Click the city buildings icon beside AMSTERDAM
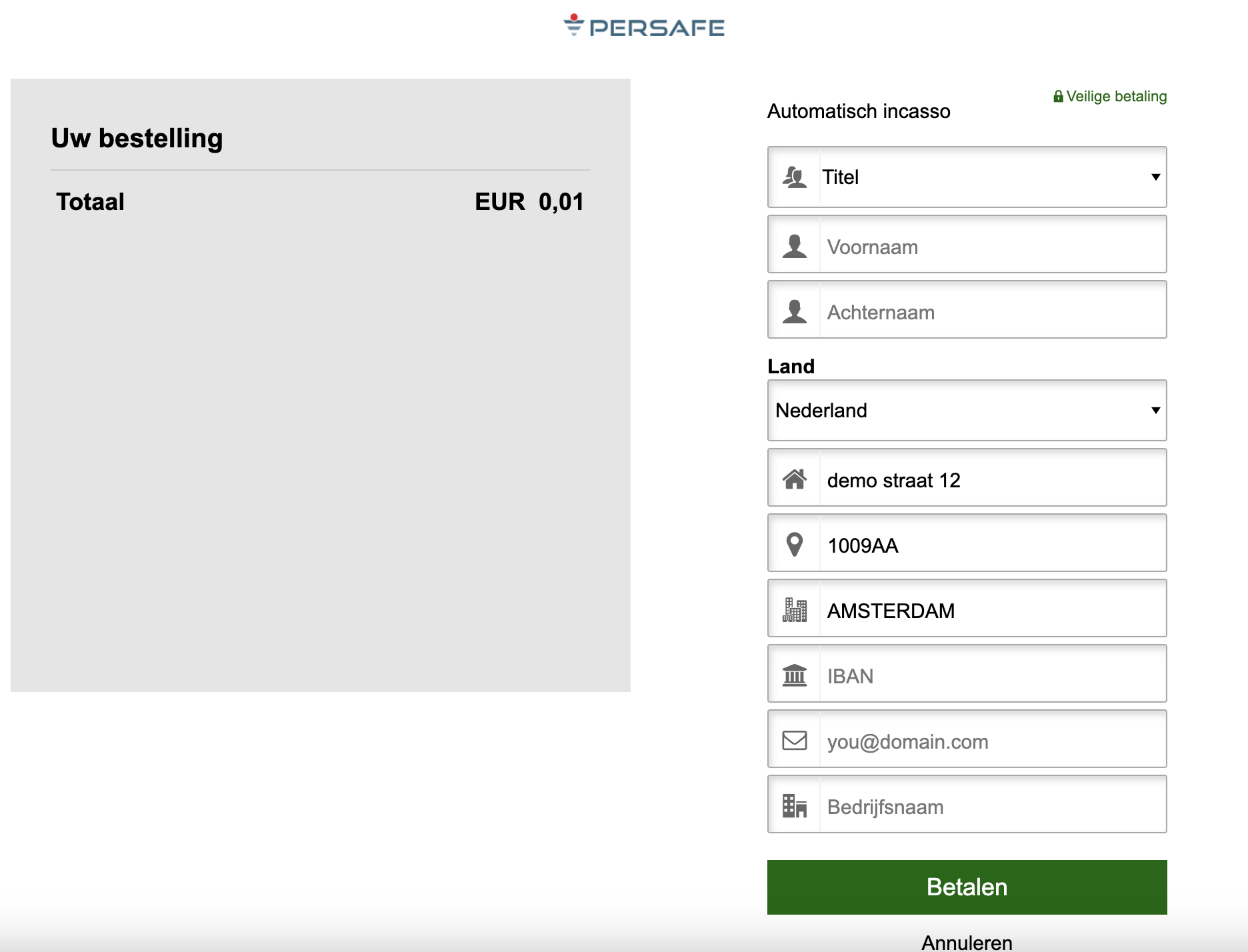Screen dimensions: 1248x952 (x=794, y=609)
